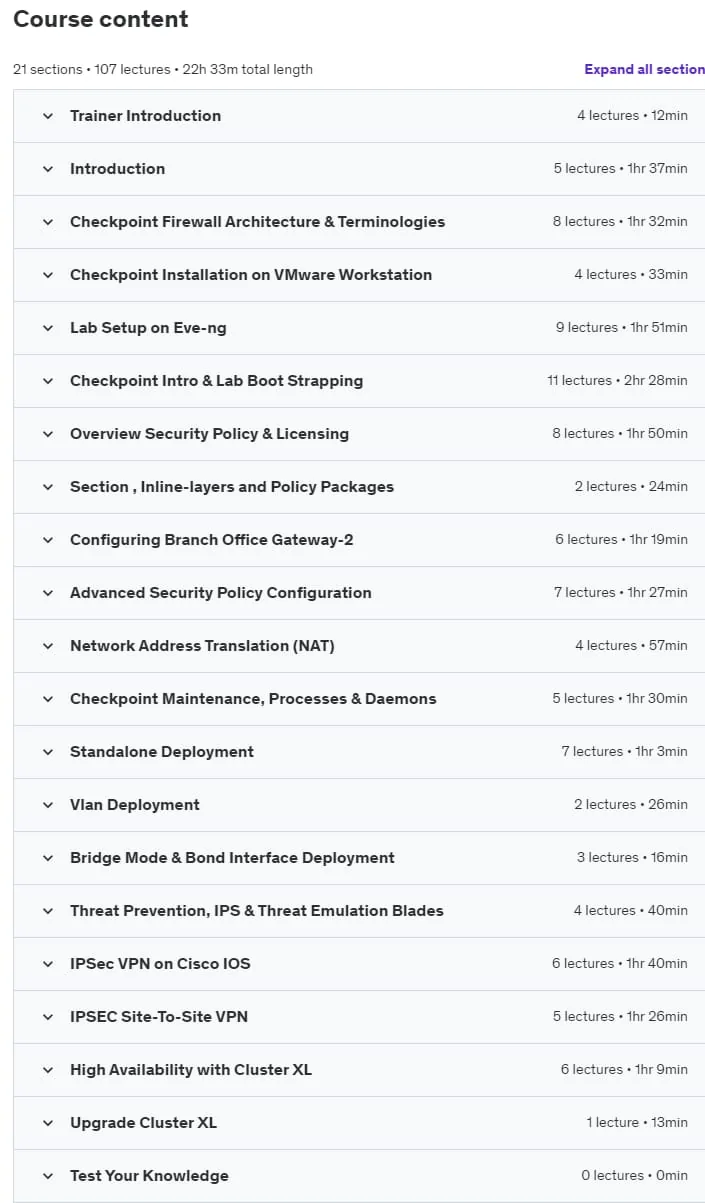Screen dimensions: 705x1203
Task: Expand Section, Inline-layers and Policy Packages
Action: 359,487
